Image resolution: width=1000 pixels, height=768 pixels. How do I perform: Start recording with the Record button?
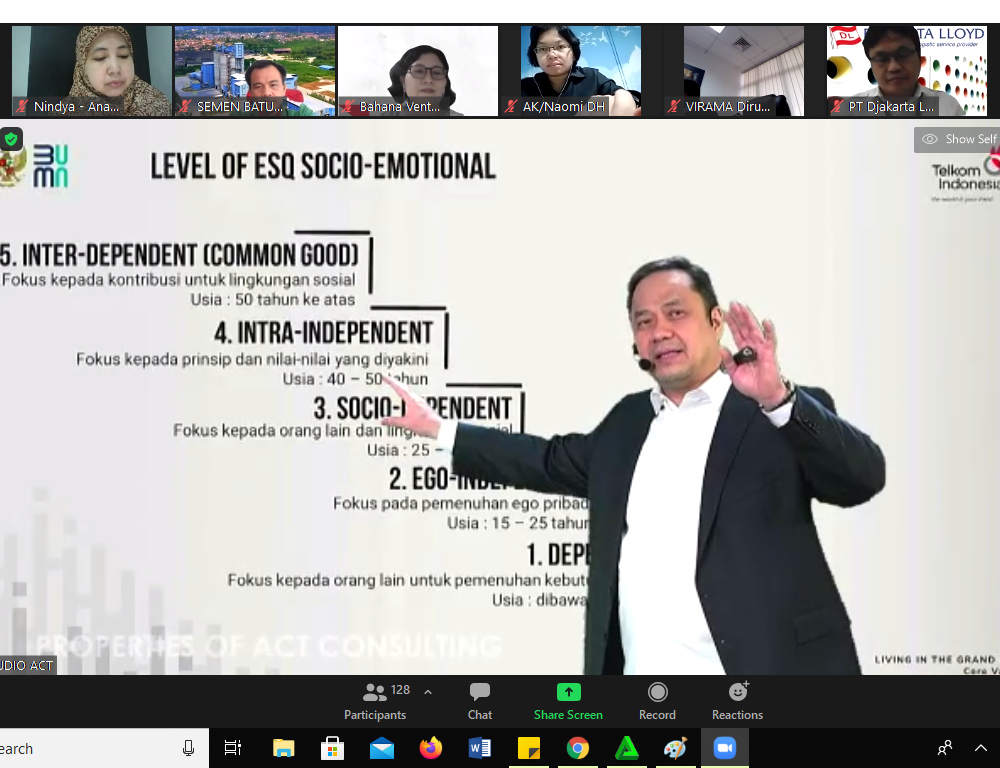(x=657, y=700)
